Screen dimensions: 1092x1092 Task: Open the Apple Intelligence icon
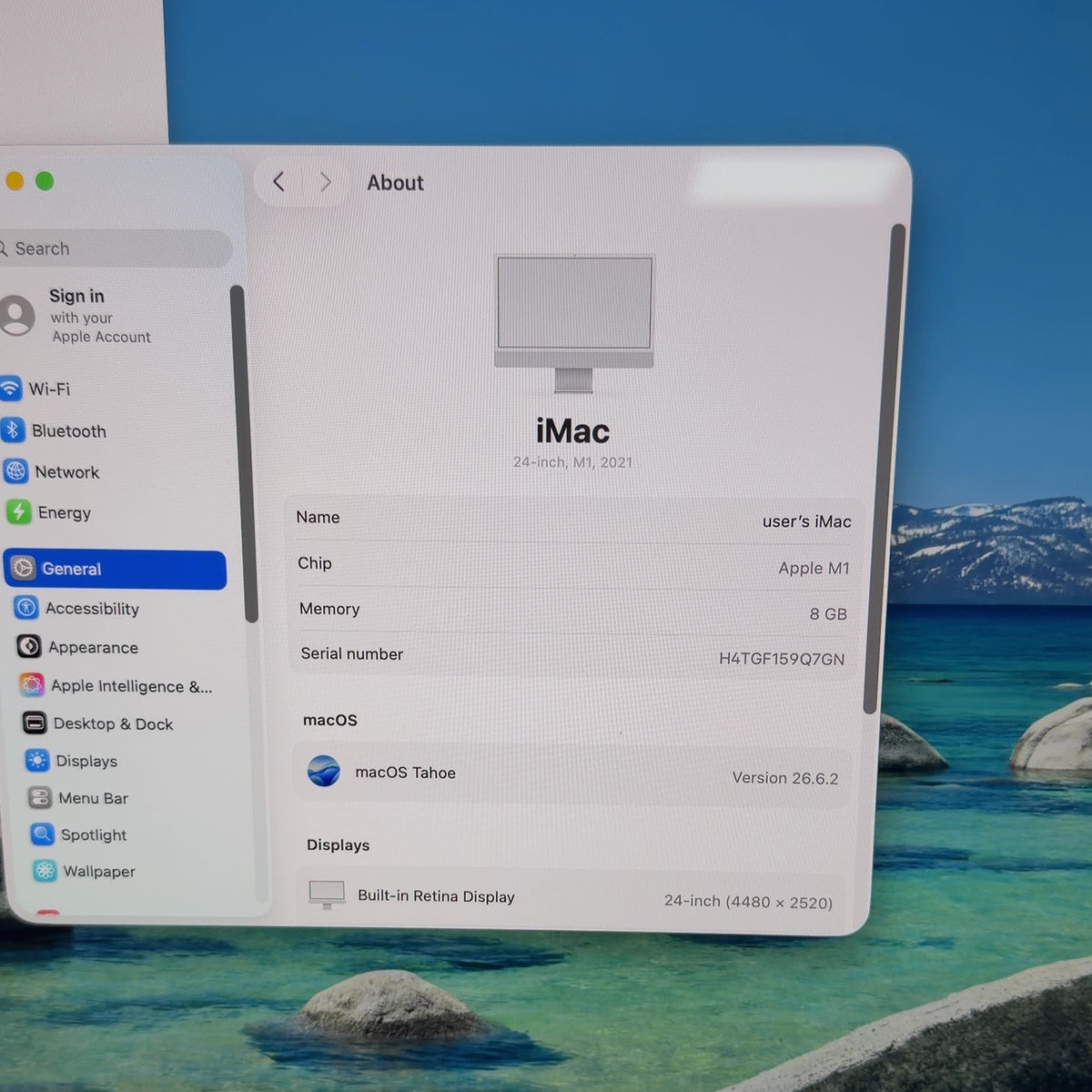tap(32, 684)
